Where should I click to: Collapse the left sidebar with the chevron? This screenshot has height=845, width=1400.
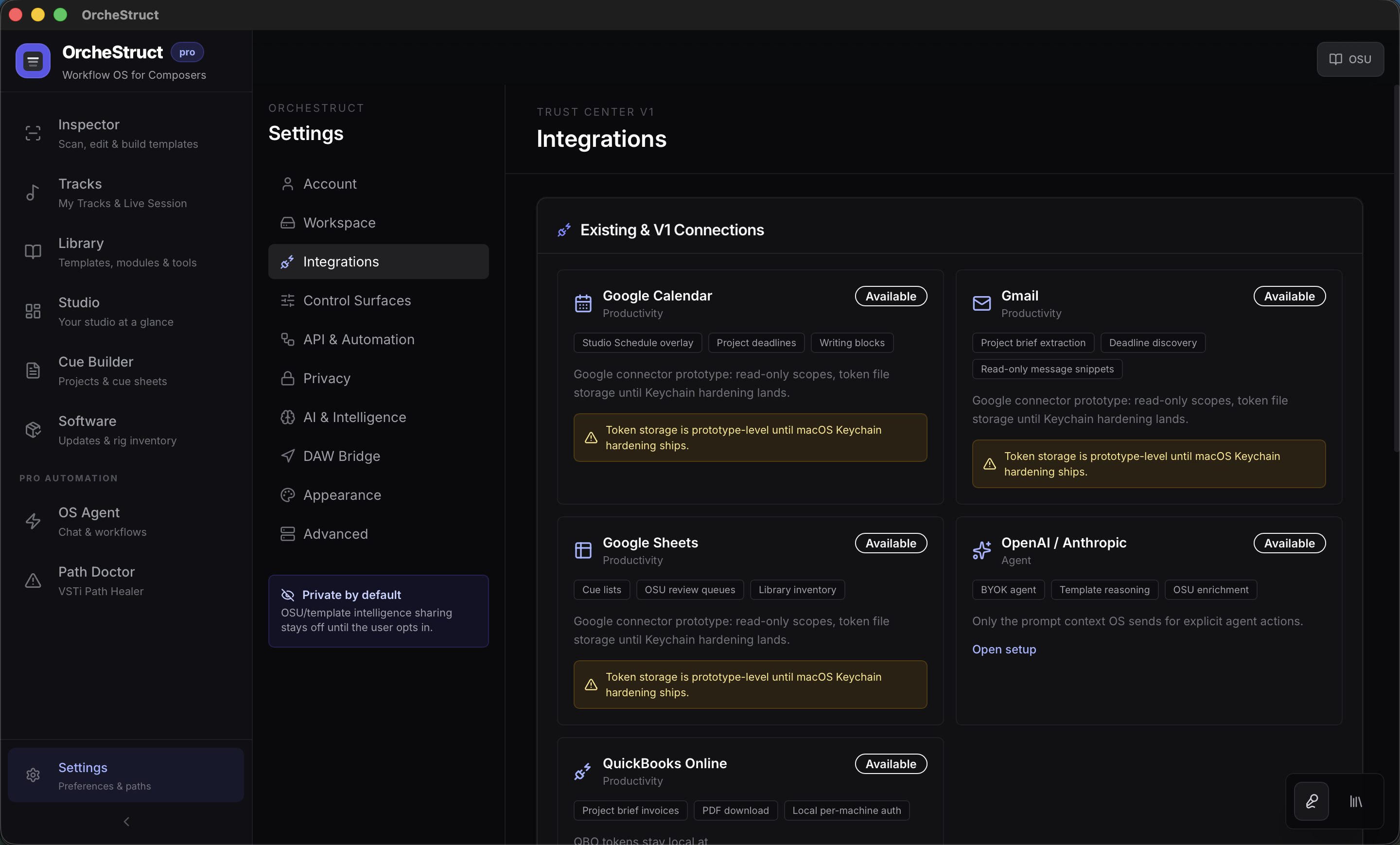pos(126,822)
